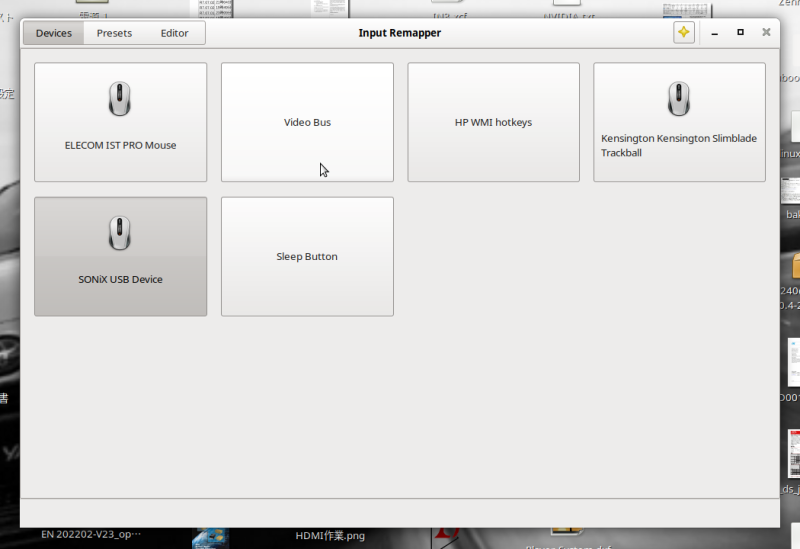Image resolution: width=800 pixels, height=549 pixels.
Task: Select the Devices tab
Action: 54,33
